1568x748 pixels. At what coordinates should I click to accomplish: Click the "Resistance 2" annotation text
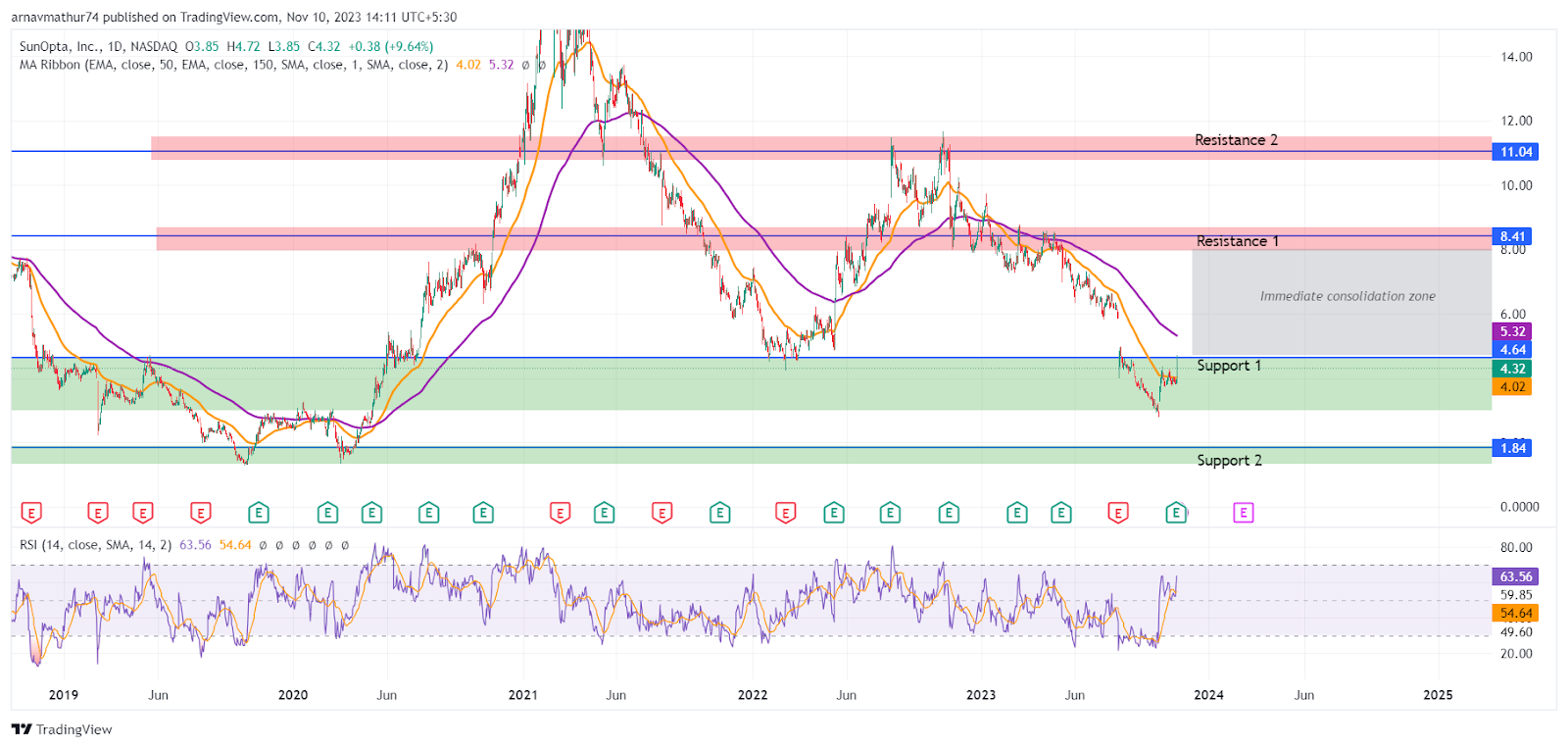1236,140
